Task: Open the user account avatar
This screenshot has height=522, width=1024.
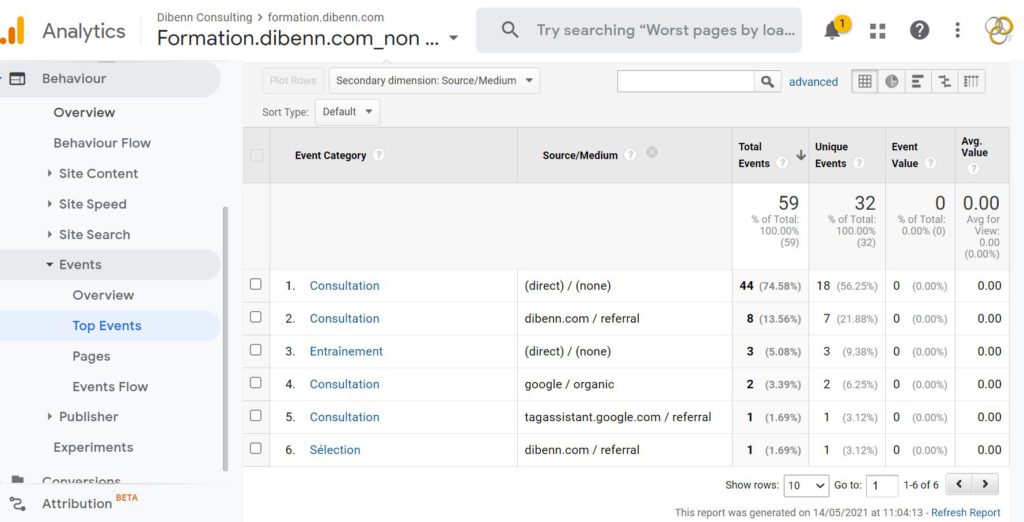Action: point(998,30)
